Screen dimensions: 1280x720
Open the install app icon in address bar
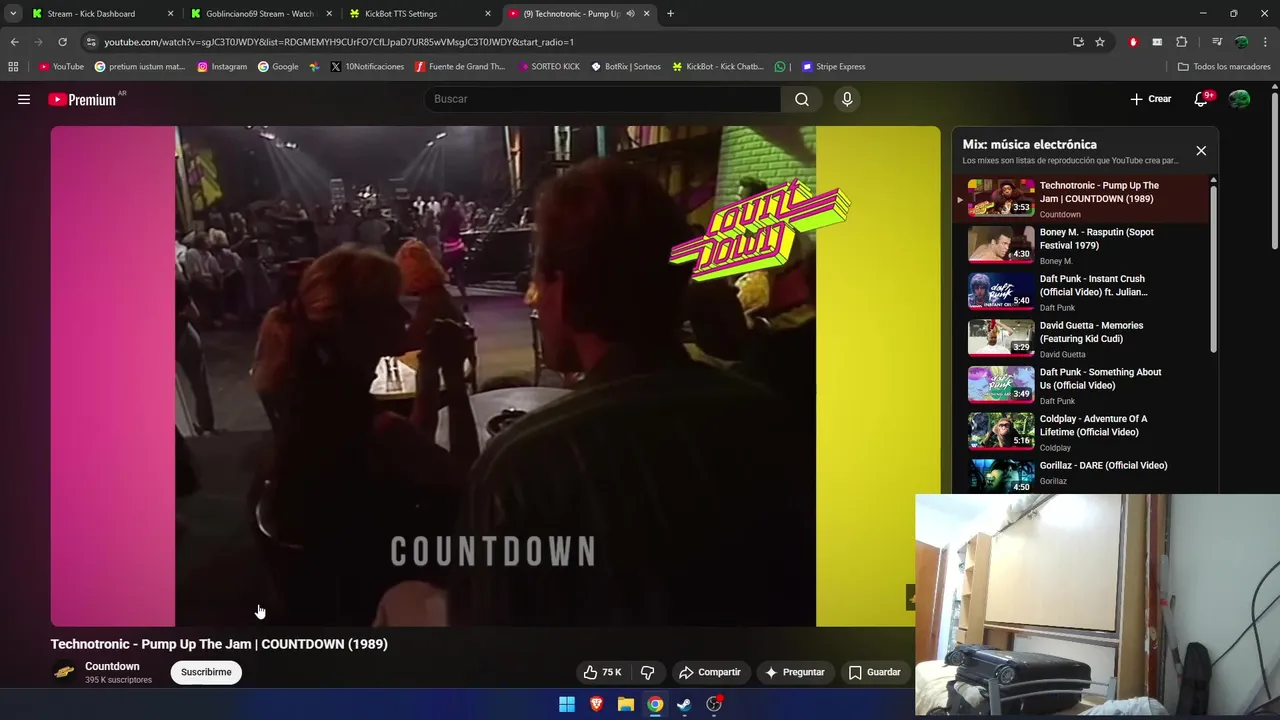1078,42
